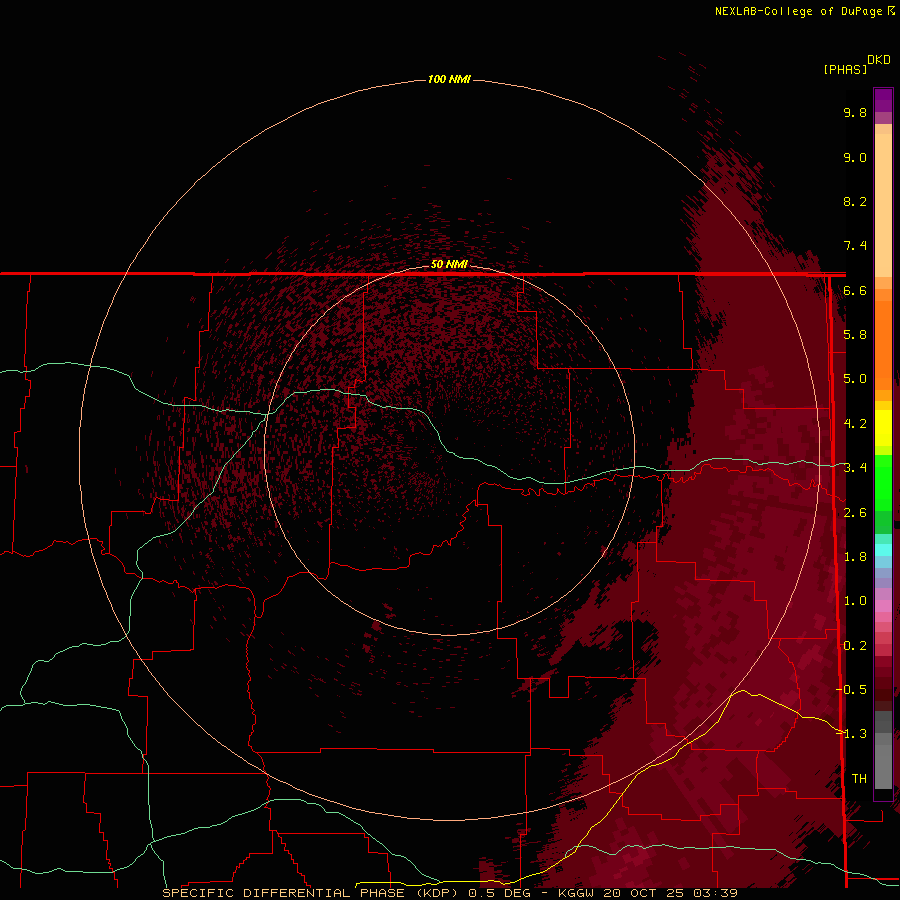Click the DKD label above the color scale
Screen dimensions: 900x900
click(x=879, y=60)
